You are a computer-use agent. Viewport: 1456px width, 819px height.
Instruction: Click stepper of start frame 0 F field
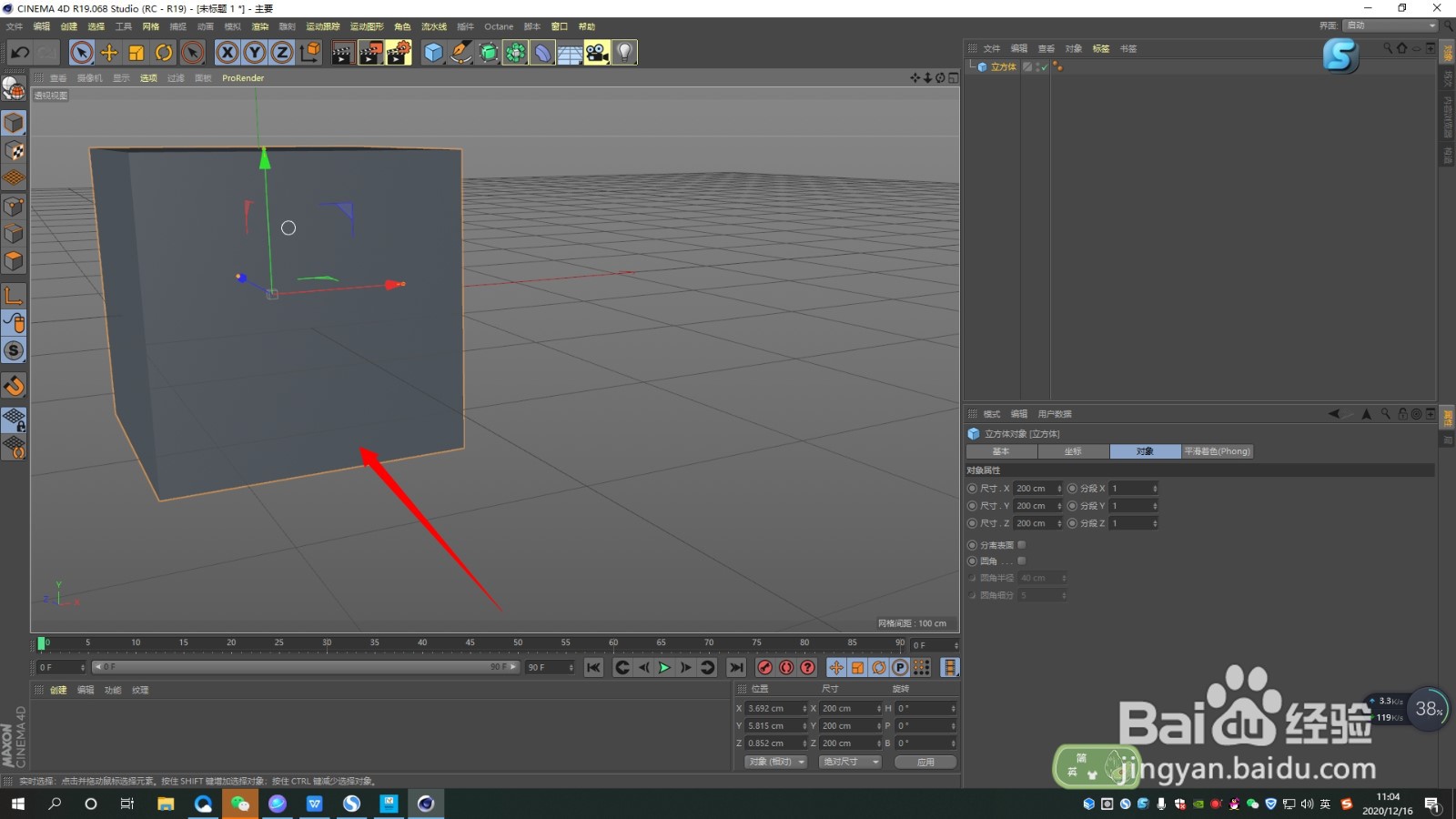click(83, 668)
